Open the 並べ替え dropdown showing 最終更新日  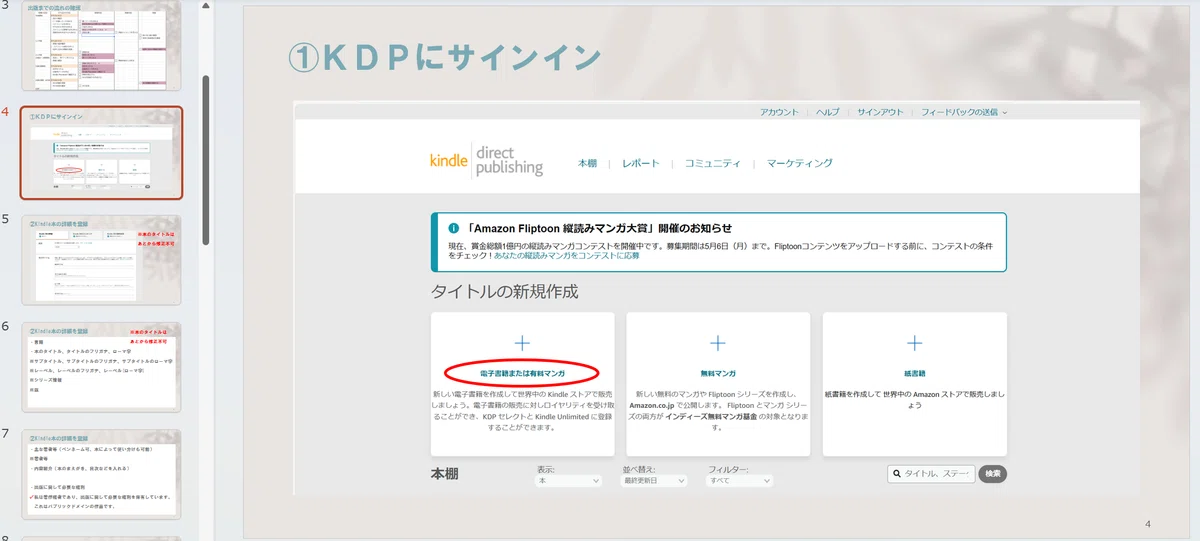click(655, 481)
